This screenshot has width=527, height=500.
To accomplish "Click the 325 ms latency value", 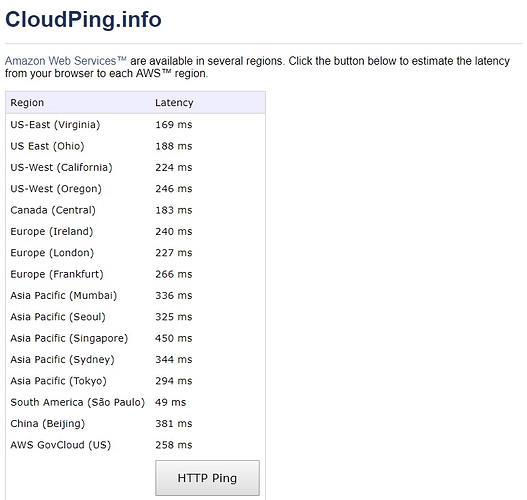I will coord(174,317).
